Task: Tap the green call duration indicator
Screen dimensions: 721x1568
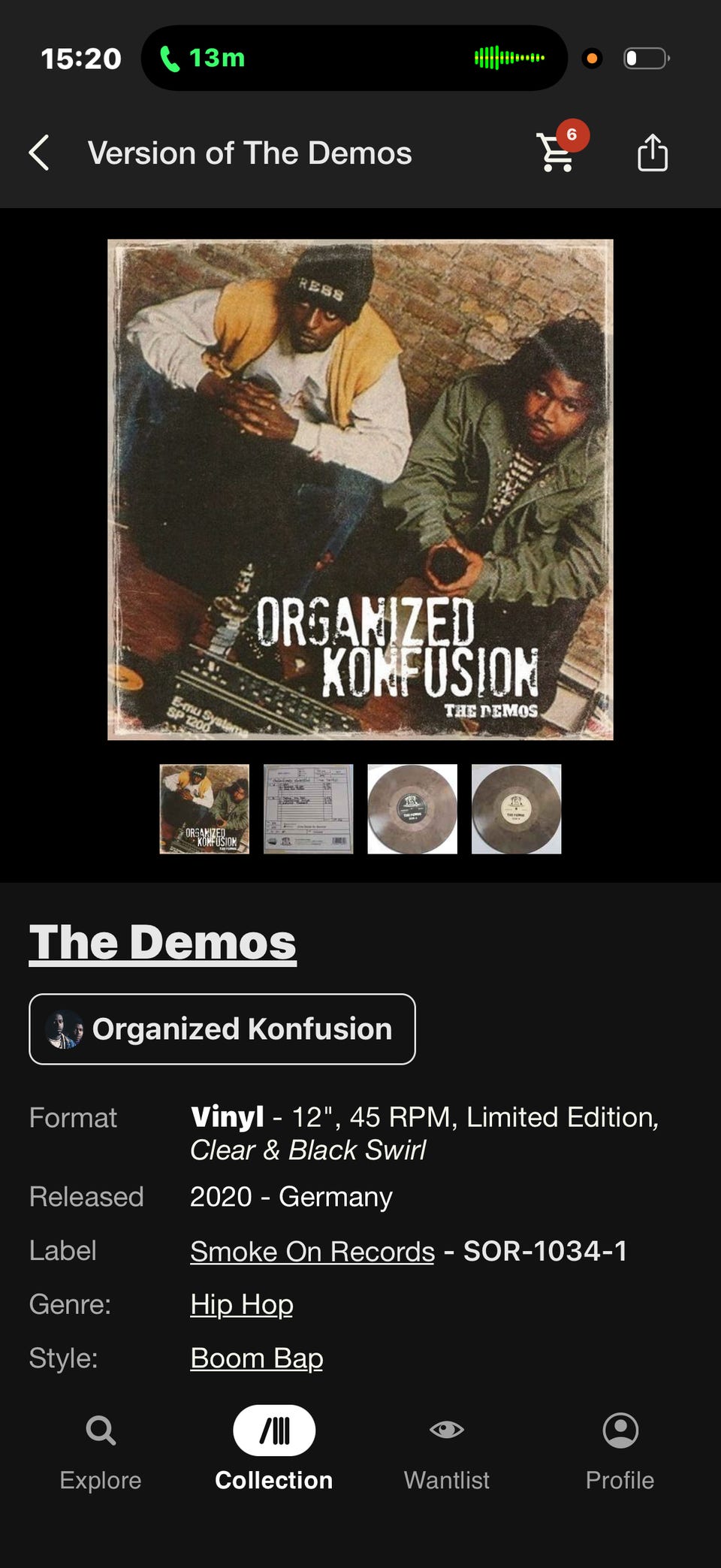Action: pos(203,58)
